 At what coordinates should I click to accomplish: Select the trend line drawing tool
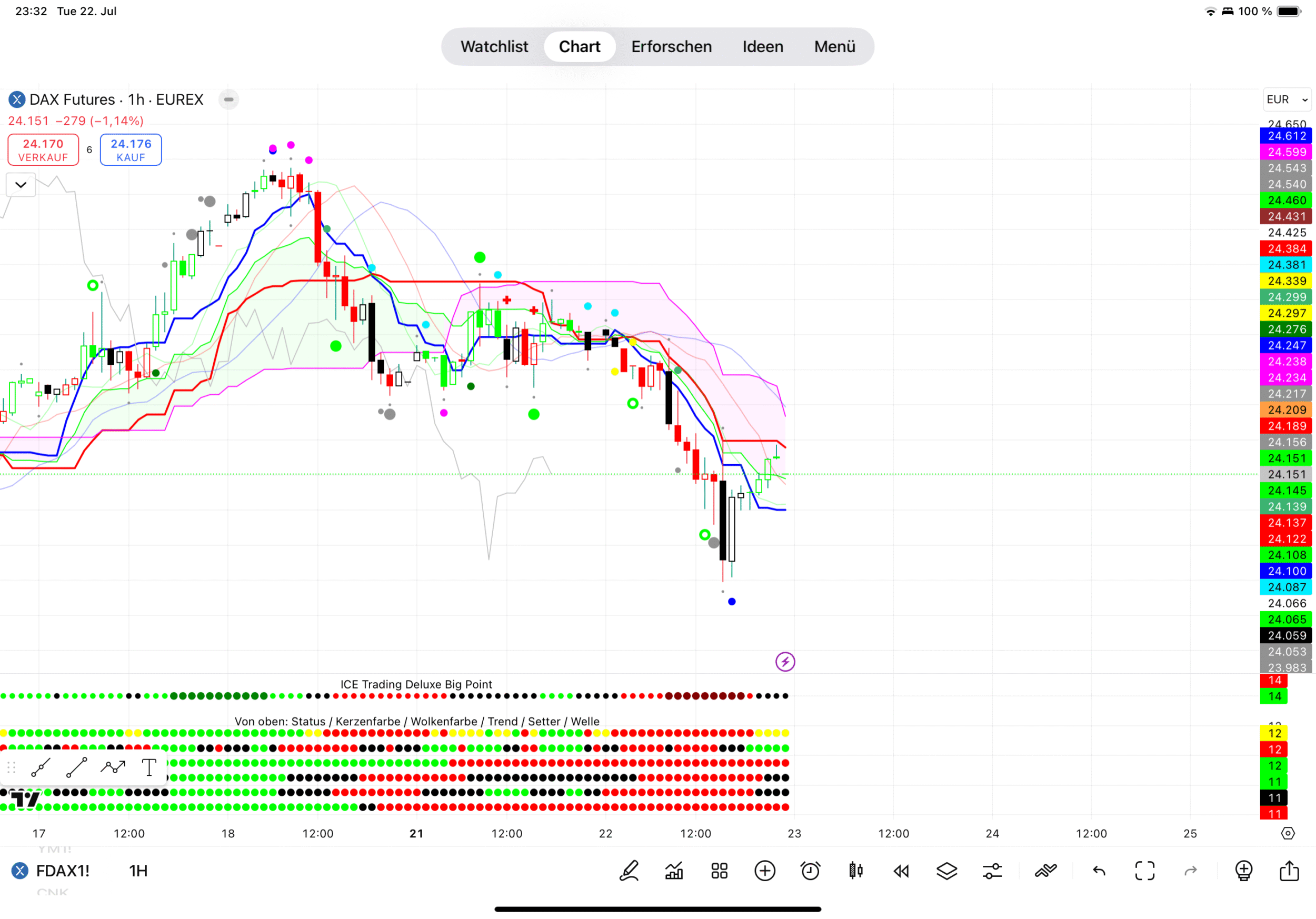pos(76,768)
